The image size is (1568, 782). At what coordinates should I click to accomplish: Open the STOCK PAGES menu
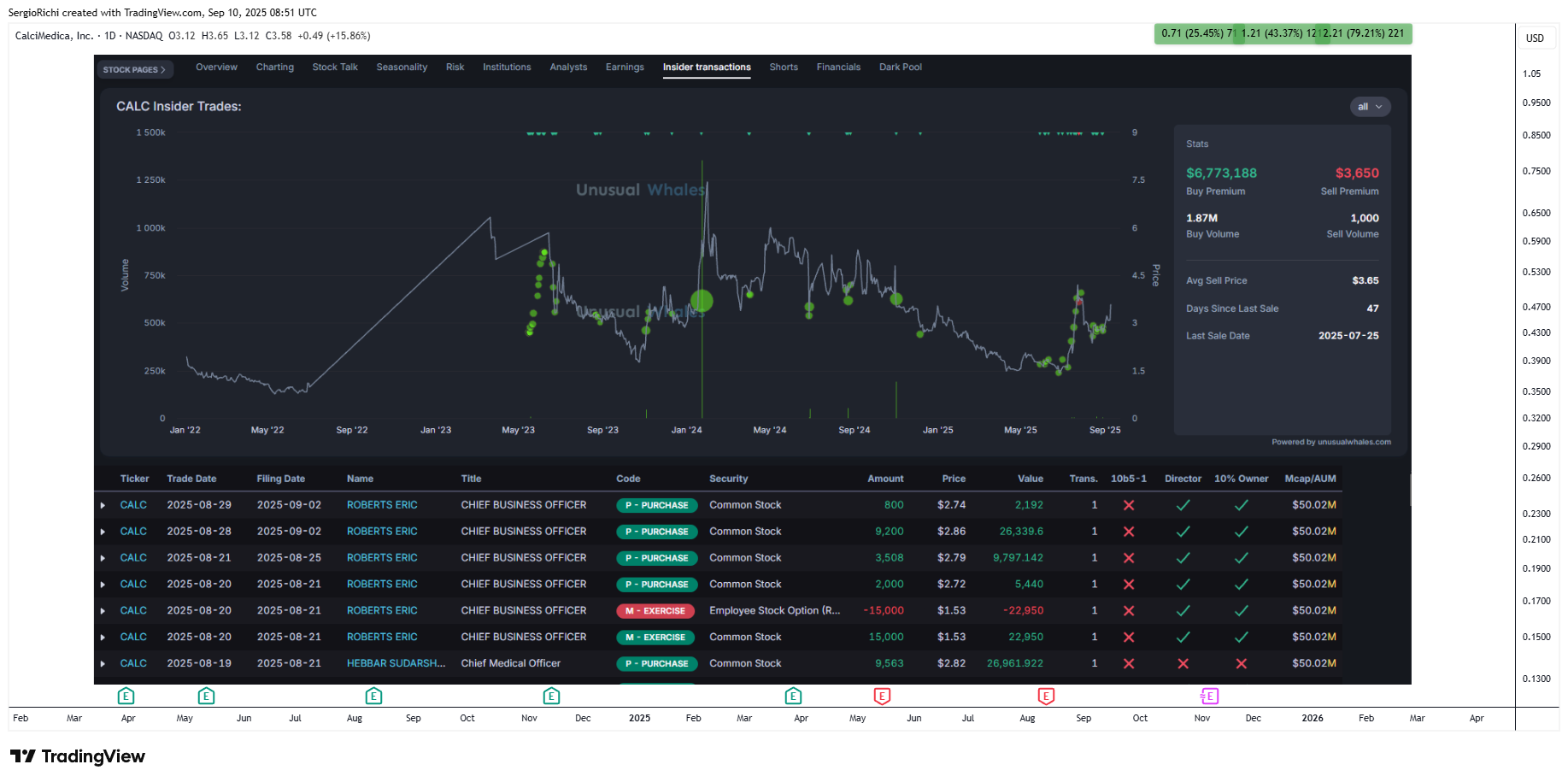pos(135,69)
